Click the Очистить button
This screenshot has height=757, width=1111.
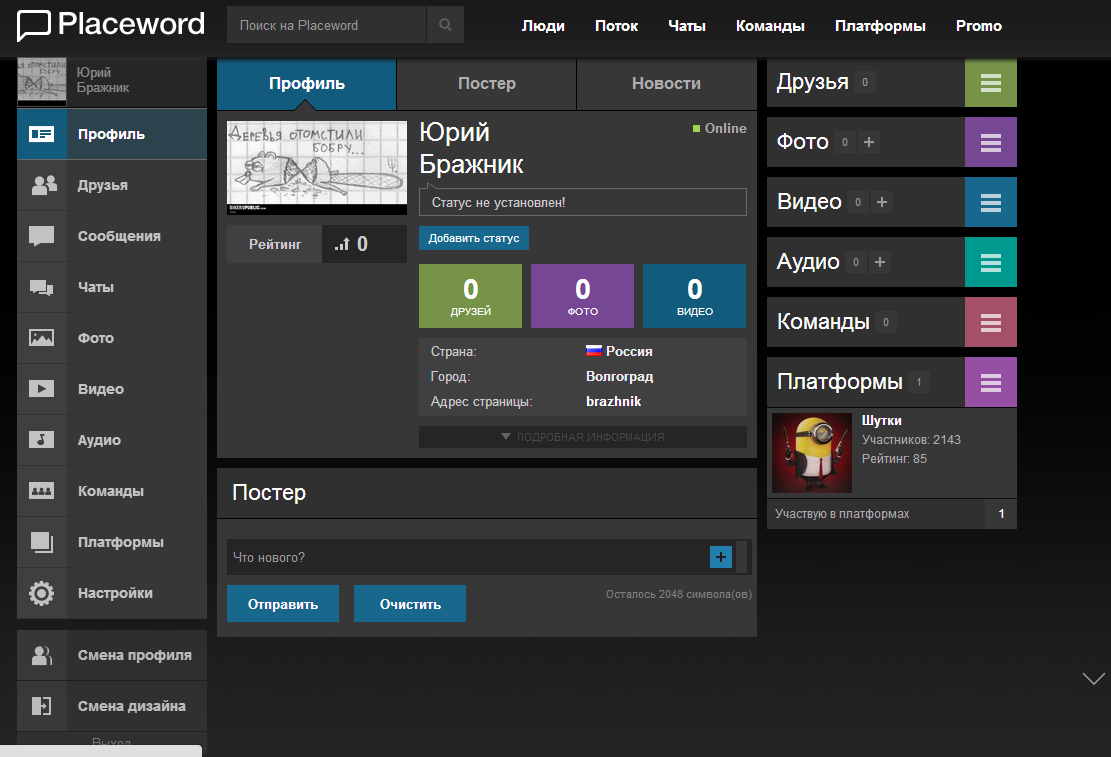click(x=410, y=604)
